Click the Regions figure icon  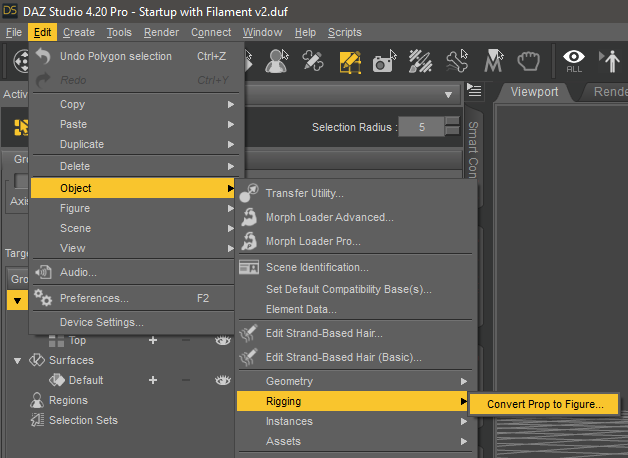pos(37,400)
